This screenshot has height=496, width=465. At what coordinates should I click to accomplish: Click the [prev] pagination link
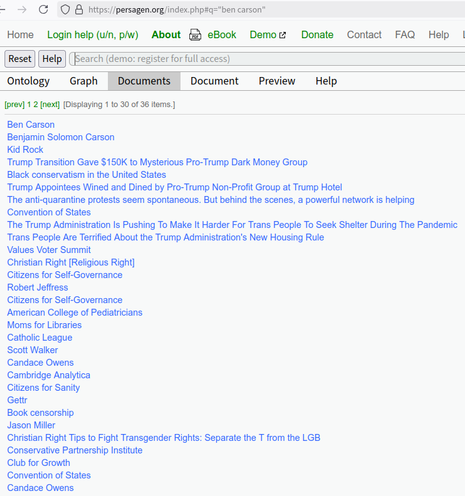15,105
